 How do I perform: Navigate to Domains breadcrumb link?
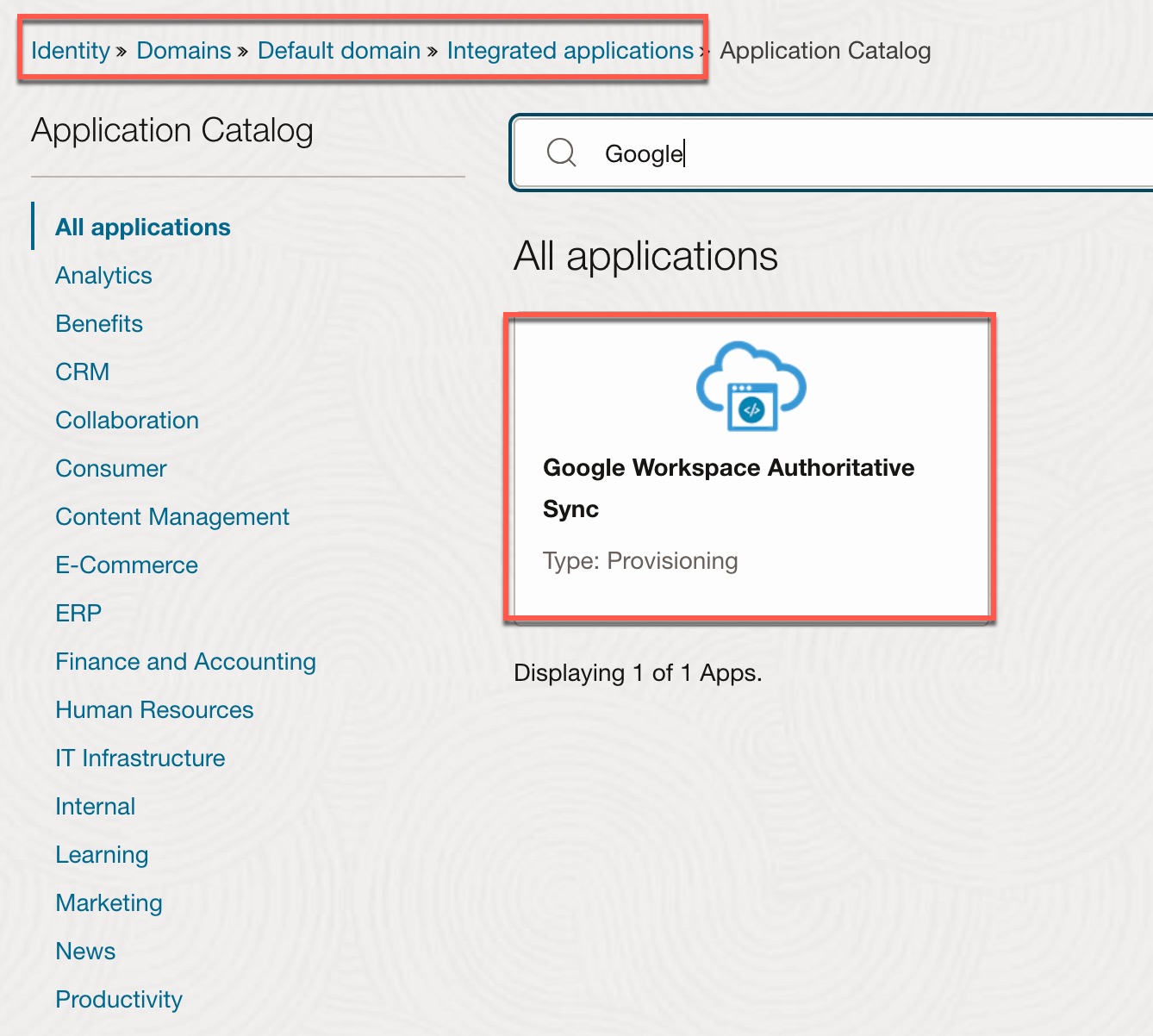(x=184, y=51)
